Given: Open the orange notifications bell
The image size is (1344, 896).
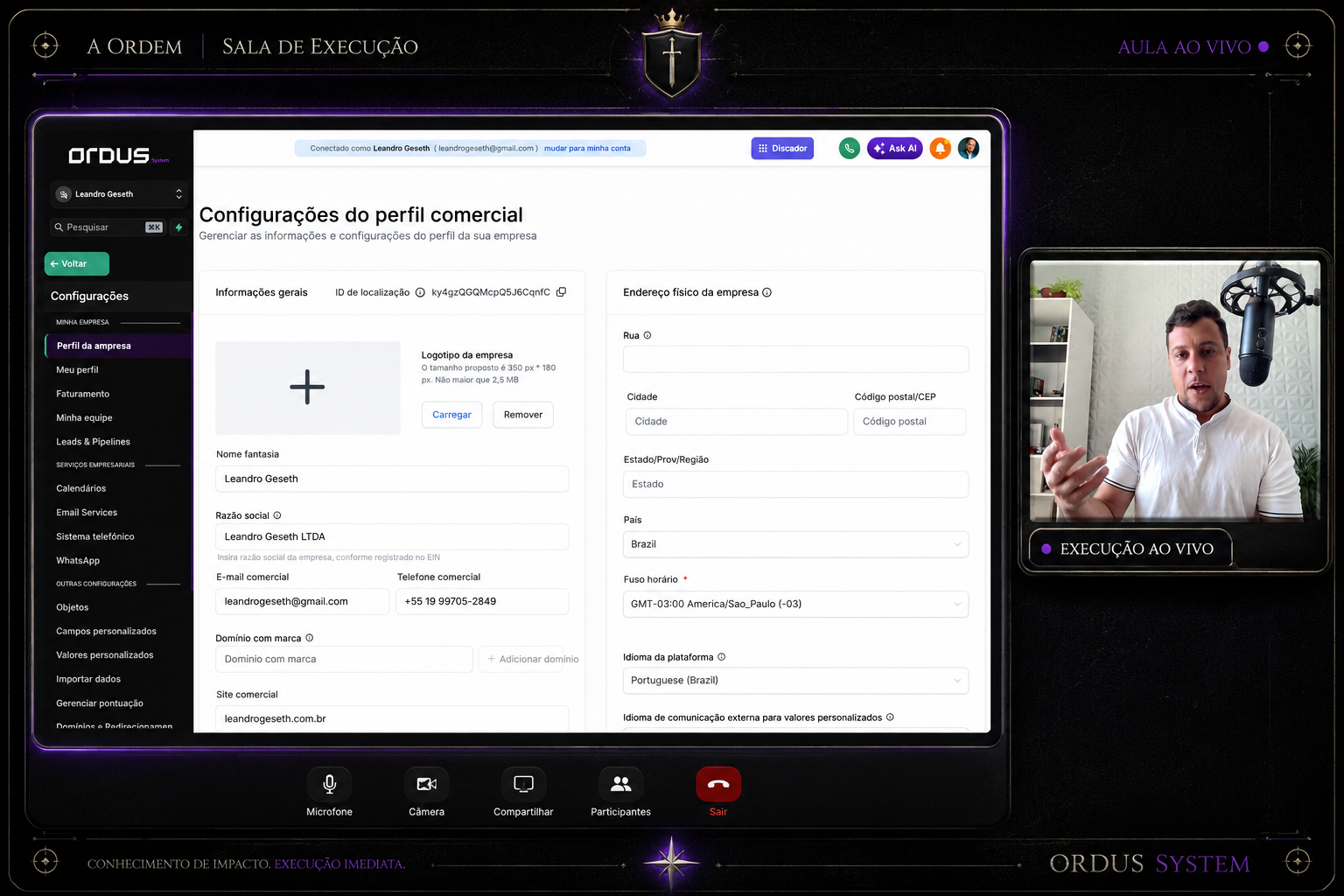Looking at the screenshot, I should point(940,149).
